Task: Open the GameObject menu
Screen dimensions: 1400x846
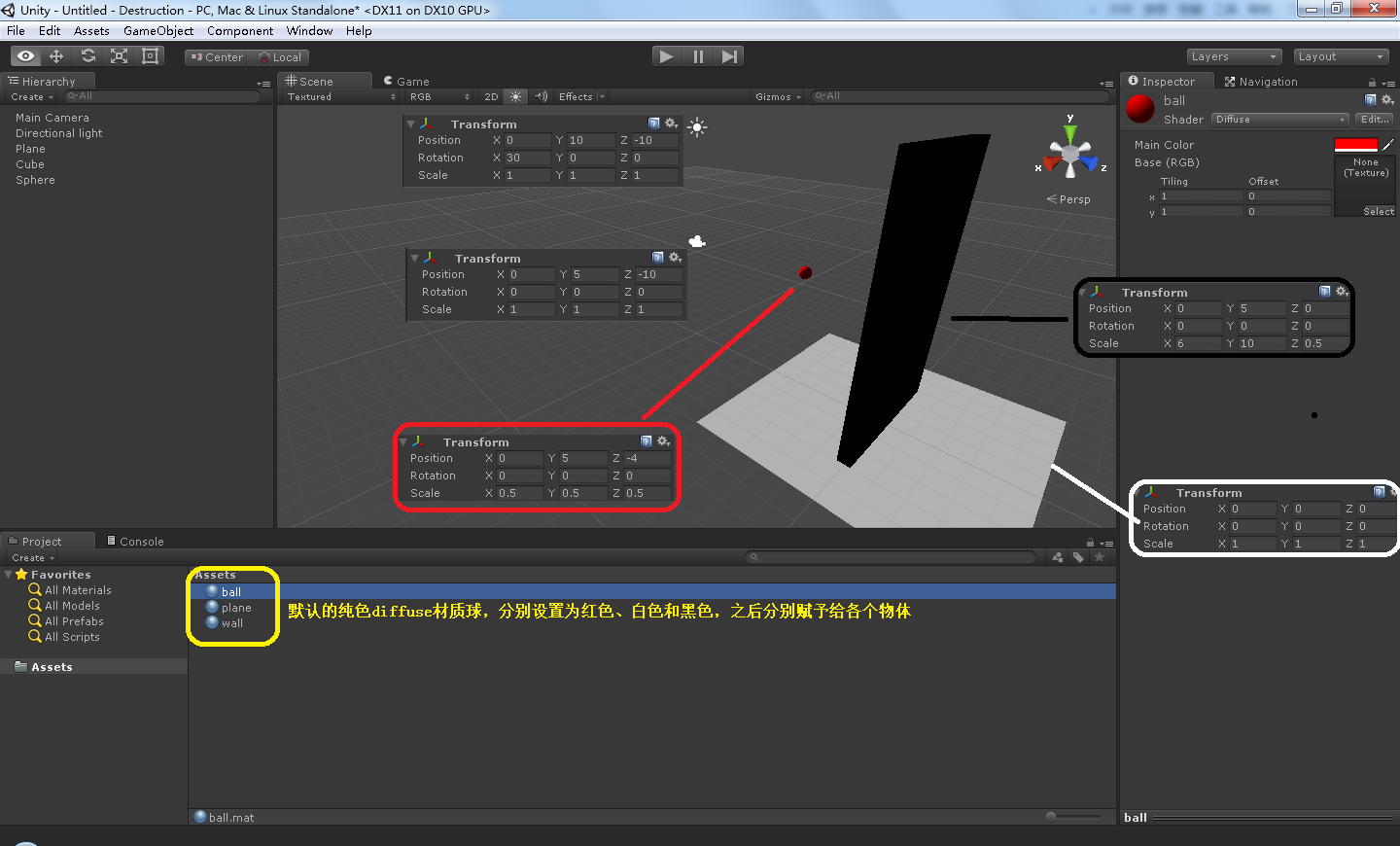Action: 158,31
